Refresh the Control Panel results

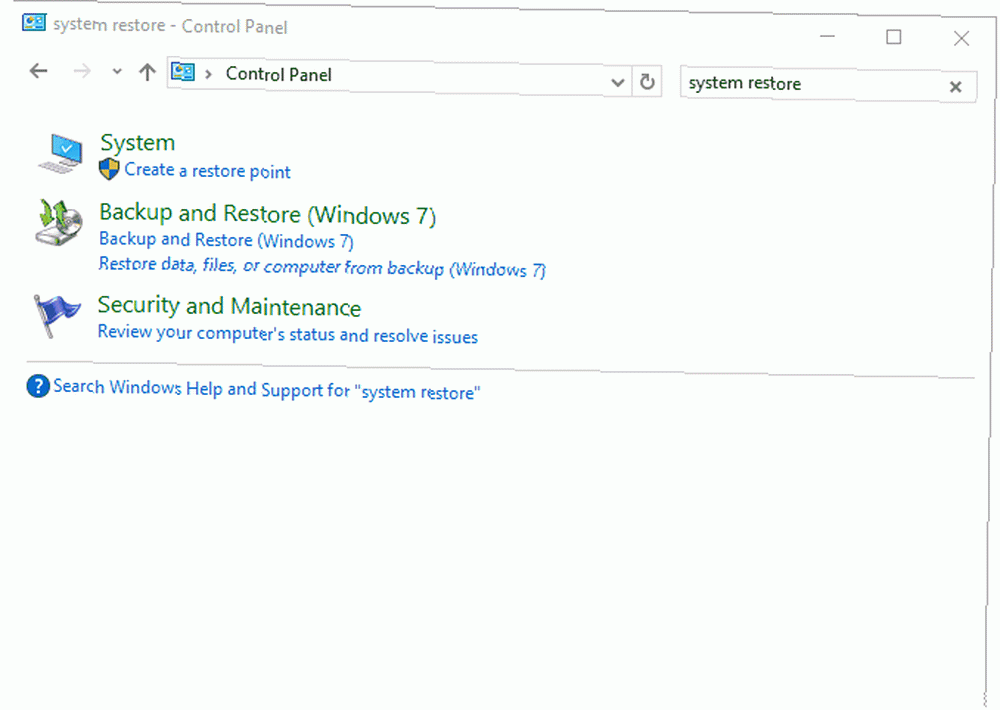(x=647, y=82)
